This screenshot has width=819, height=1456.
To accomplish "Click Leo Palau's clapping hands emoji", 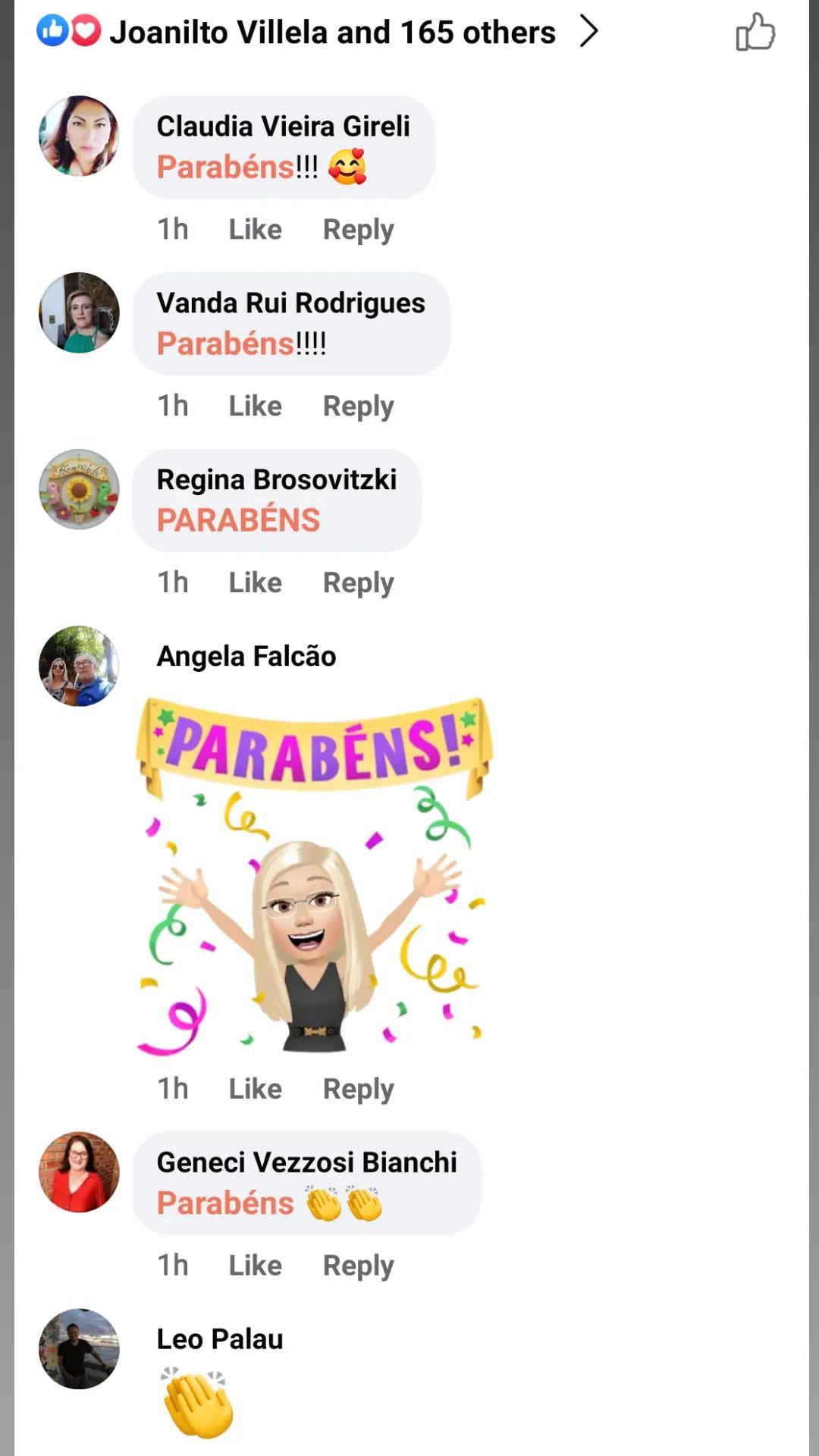I will (x=197, y=1403).
